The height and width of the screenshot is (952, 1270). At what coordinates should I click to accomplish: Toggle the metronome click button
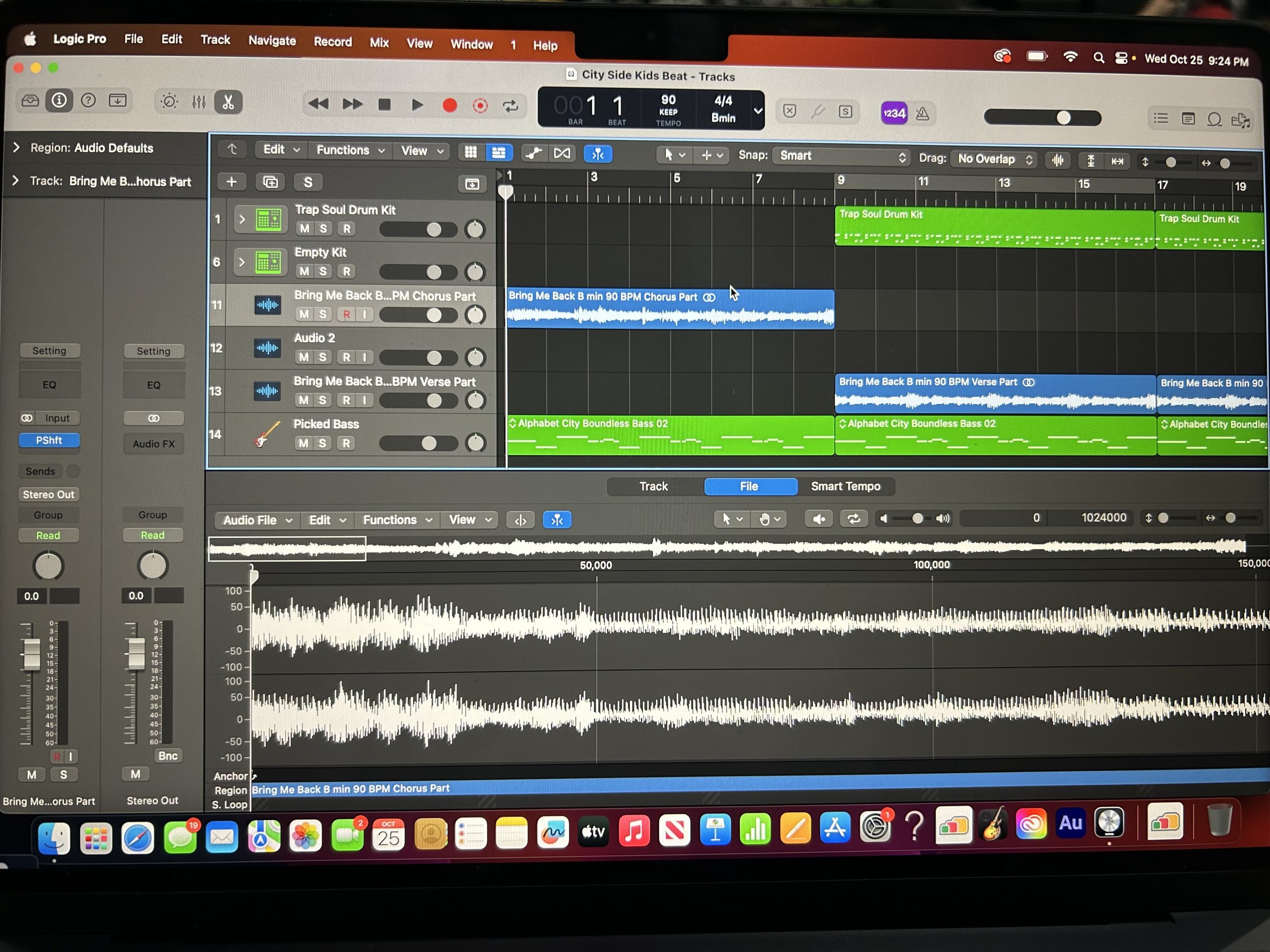[922, 114]
